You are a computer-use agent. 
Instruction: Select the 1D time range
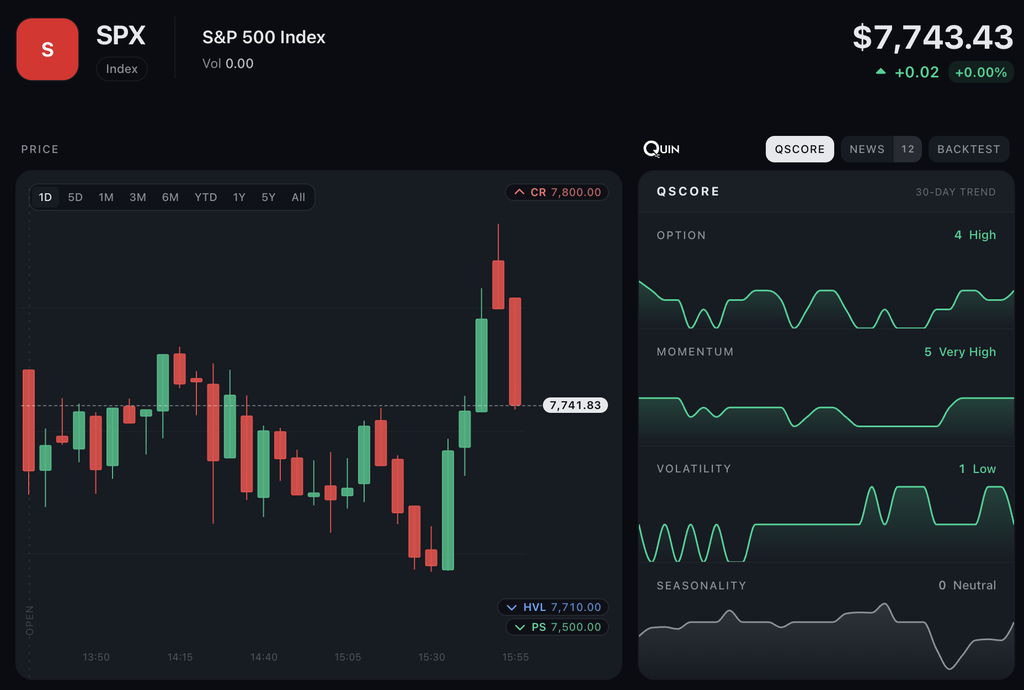(45, 197)
